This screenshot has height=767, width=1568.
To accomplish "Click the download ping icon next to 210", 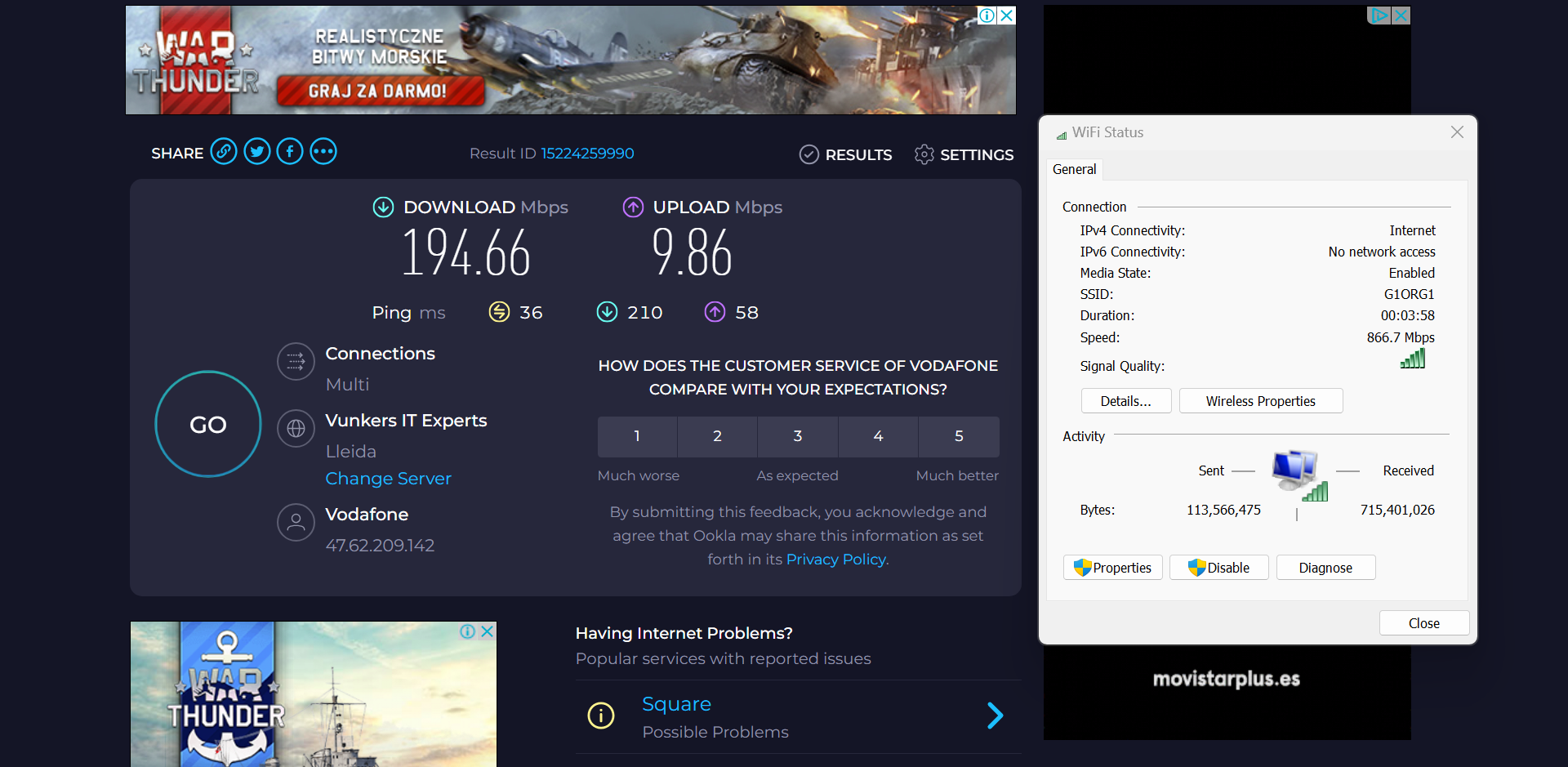I will coord(607,312).
